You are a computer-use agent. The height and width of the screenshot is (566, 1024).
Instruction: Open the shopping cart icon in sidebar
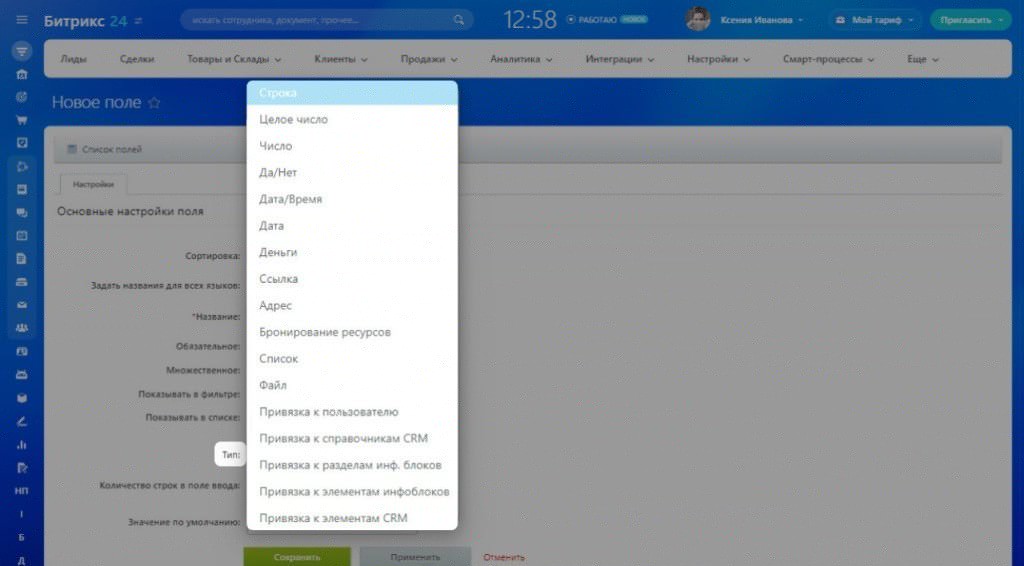[x=22, y=120]
